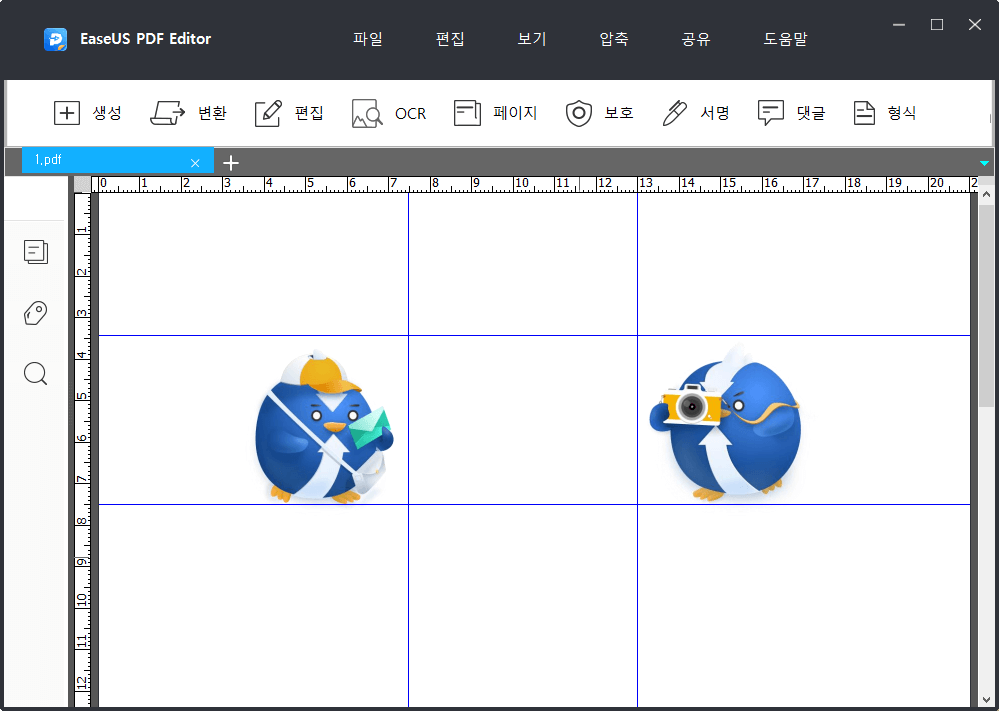
Task: Select the 생성 (Create) tool
Action: 88,112
